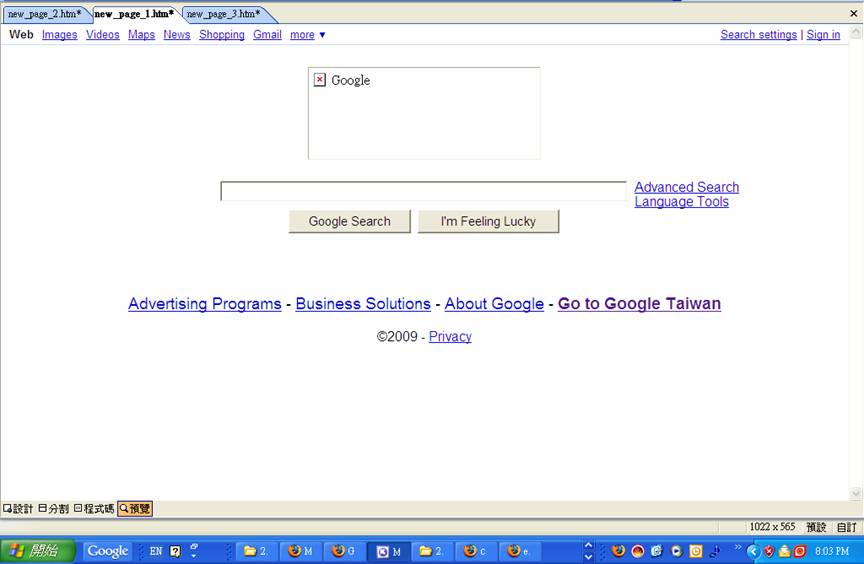This screenshot has height=564, width=864.
Task: Open the Business Solutions link
Action: [363, 304]
